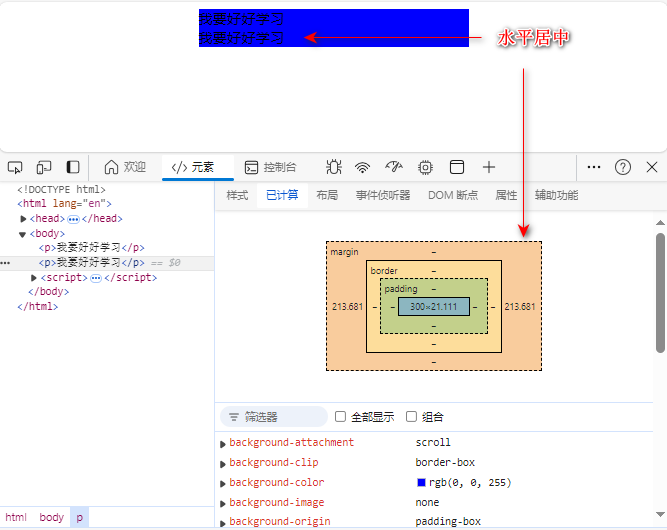The image size is (667, 530).
Task: Expand the head element node
Action: (23, 219)
